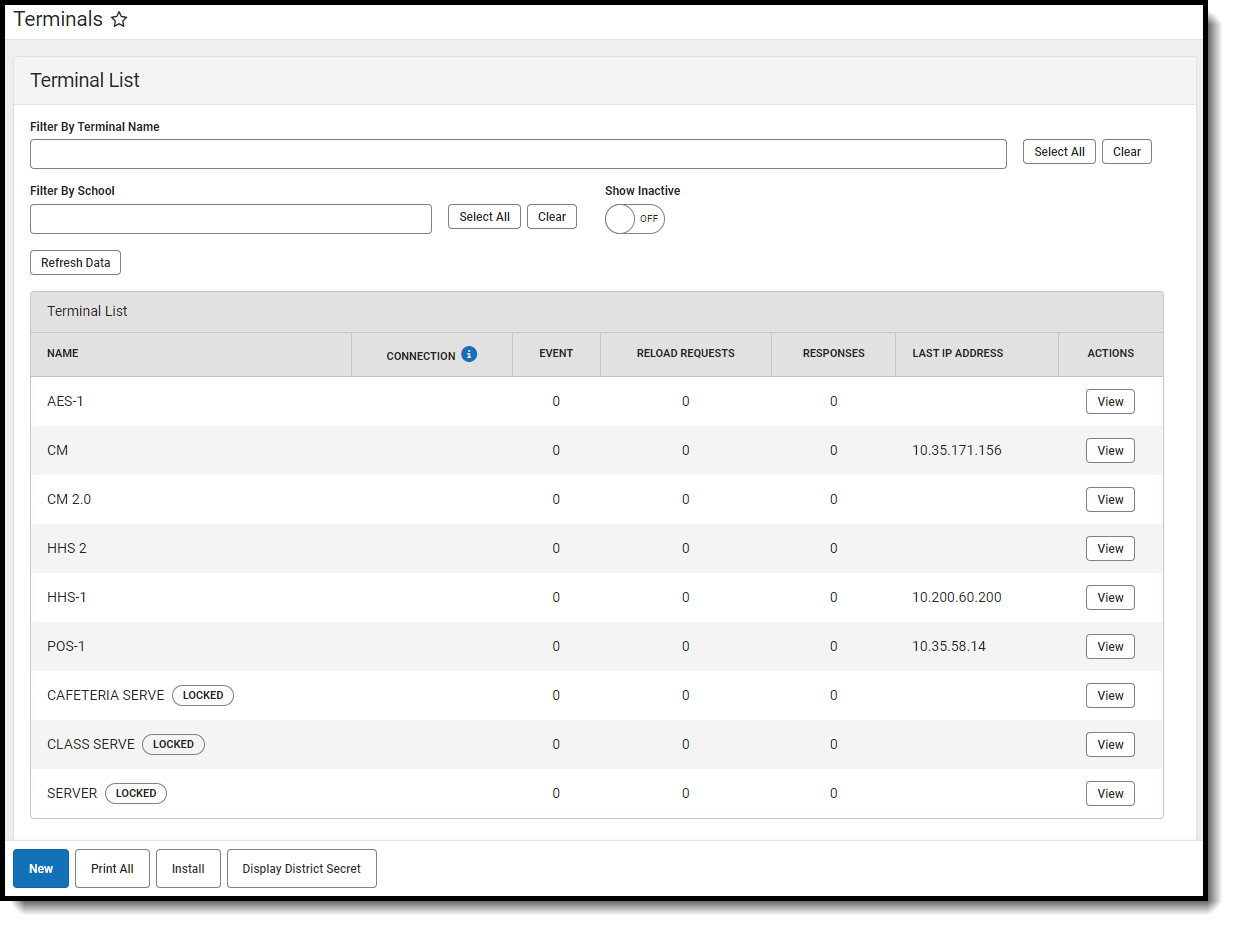The image size is (1233, 926).
Task: Select the POS-1 terminal name
Action: [66, 647]
